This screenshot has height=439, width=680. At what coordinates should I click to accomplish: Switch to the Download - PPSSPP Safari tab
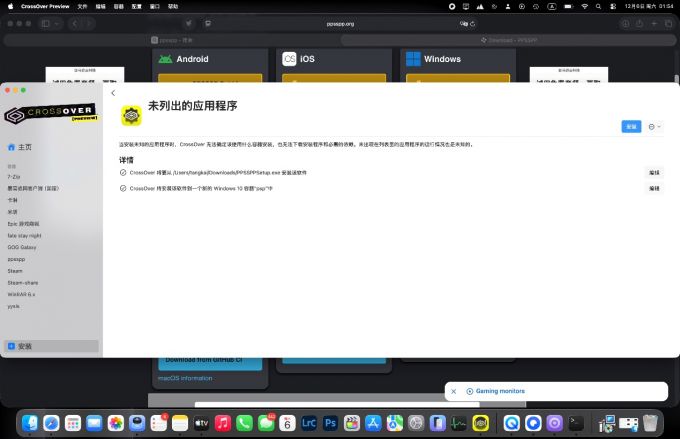(508, 40)
